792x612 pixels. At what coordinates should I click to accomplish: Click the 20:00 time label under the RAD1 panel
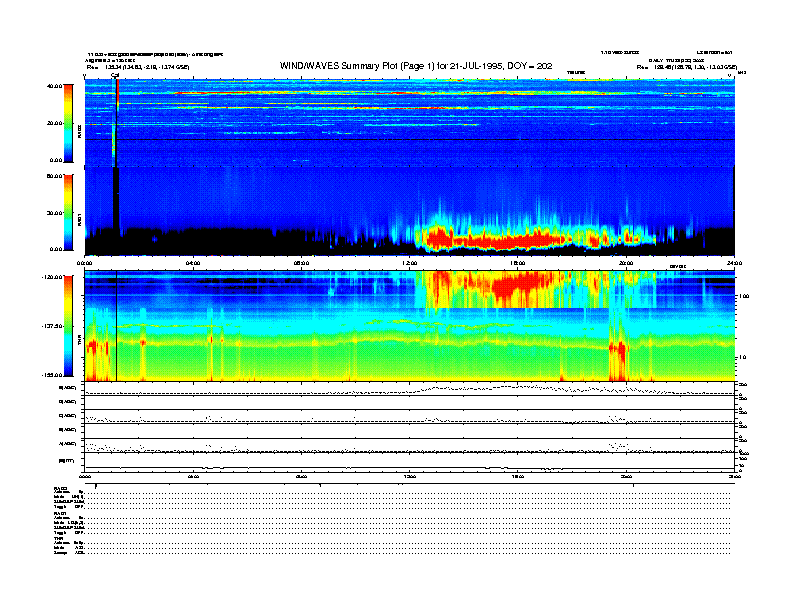pyautogui.click(x=626, y=263)
